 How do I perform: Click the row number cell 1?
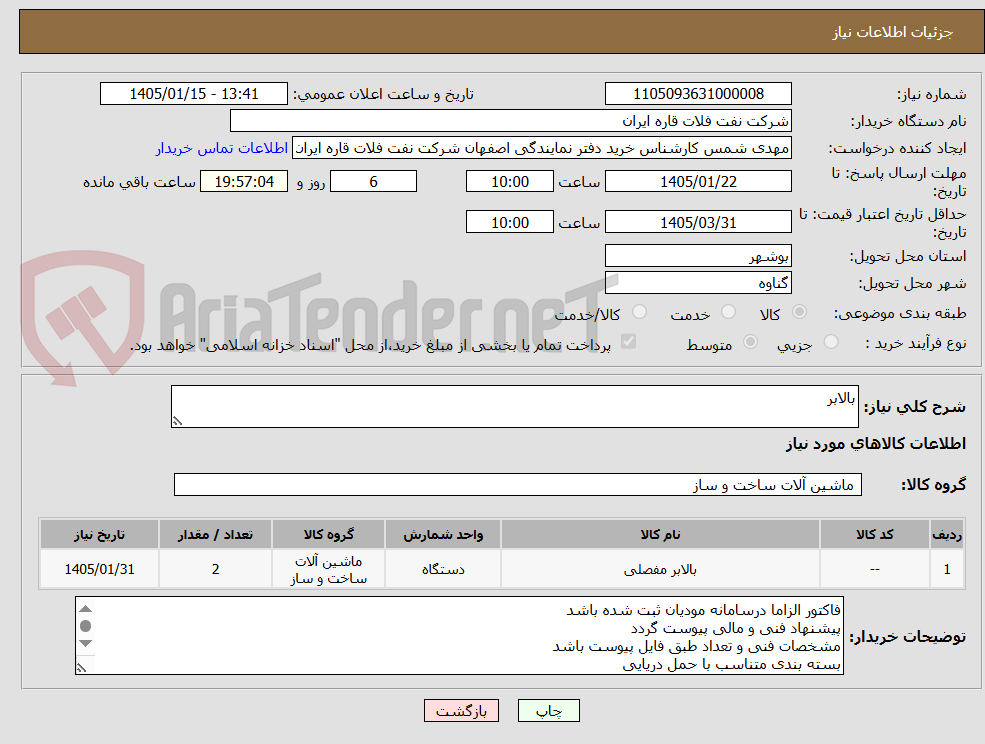click(x=947, y=569)
